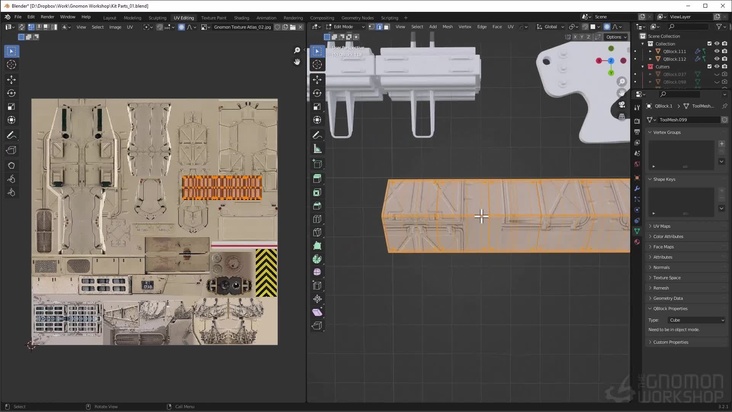Toggle the X mirror axis button in viewport
Viewport: 732px width, 412px height.
575,37
